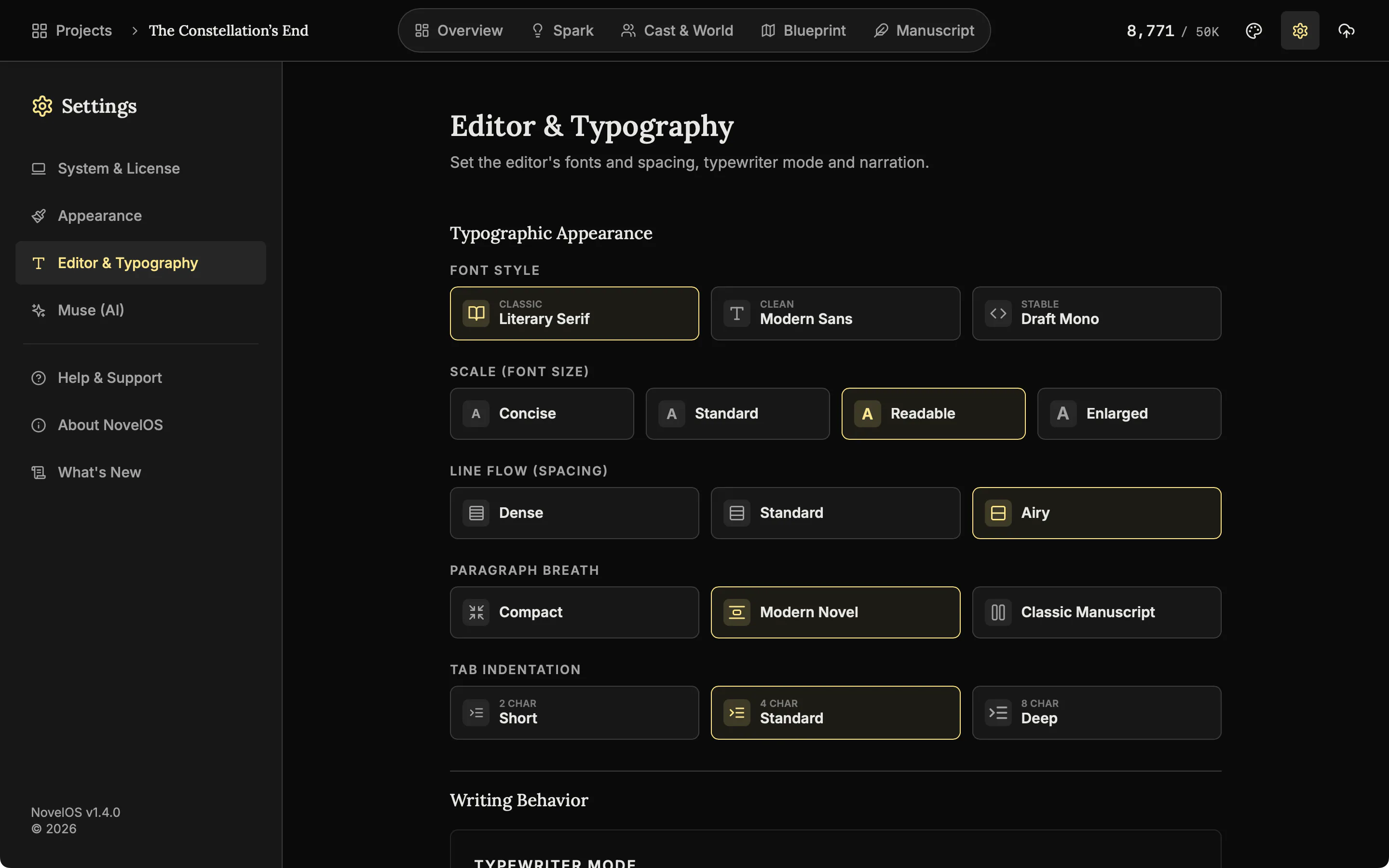The image size is (1389, 868).
Task: Go to the Blueprint tab
Action: coord(803,30)
